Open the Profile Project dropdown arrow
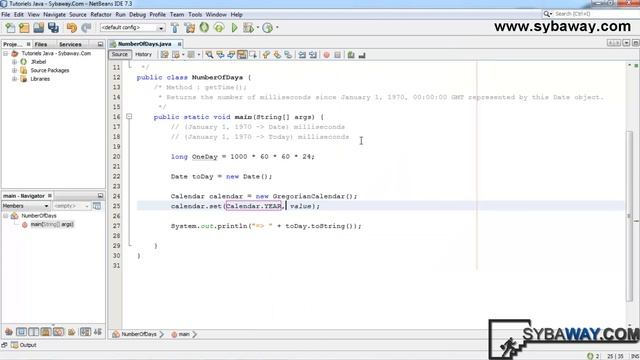Viewport: 640px width, 360px height. pyautogui.click(x=277, y=28)
